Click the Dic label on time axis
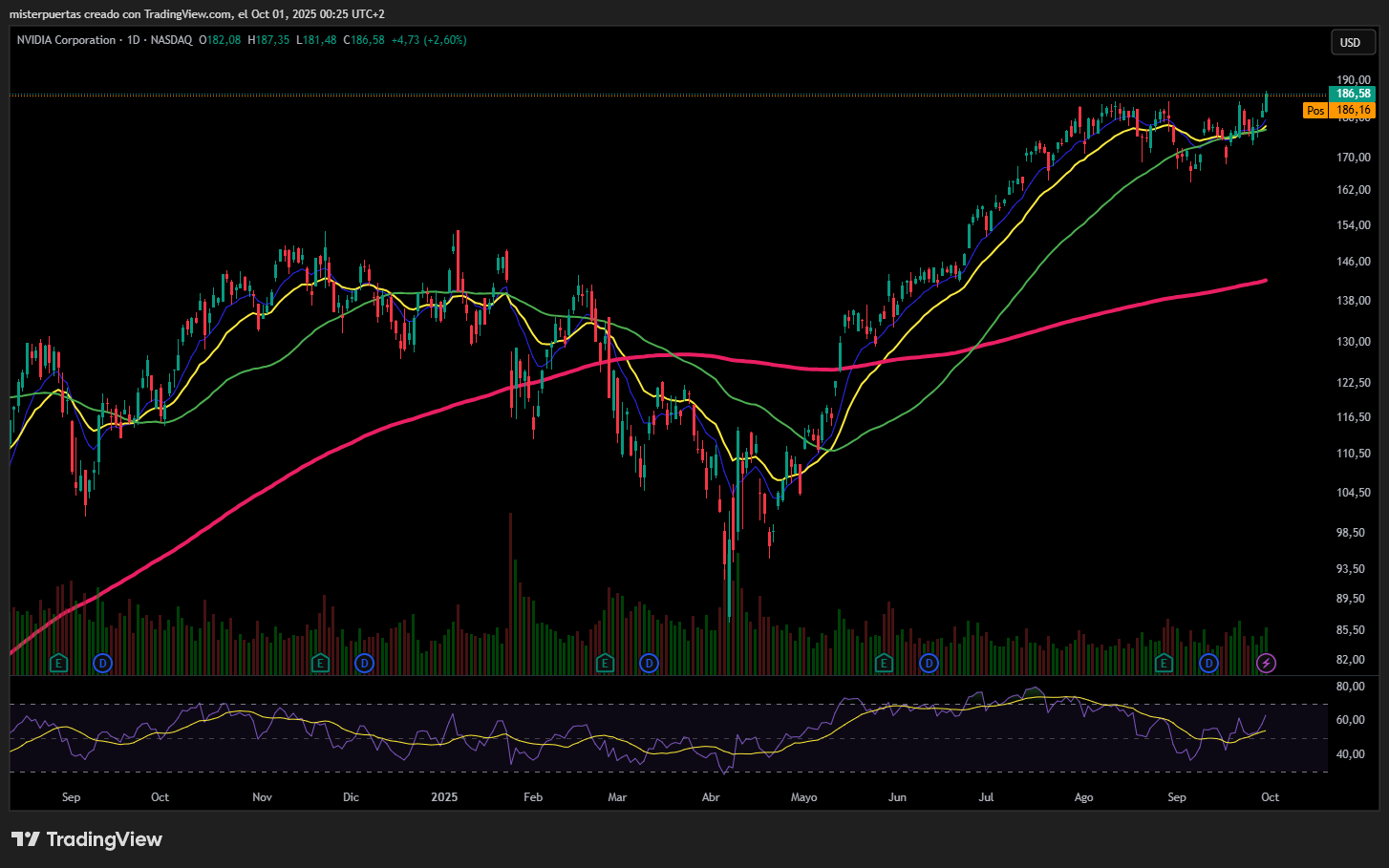 coord(351,797)
